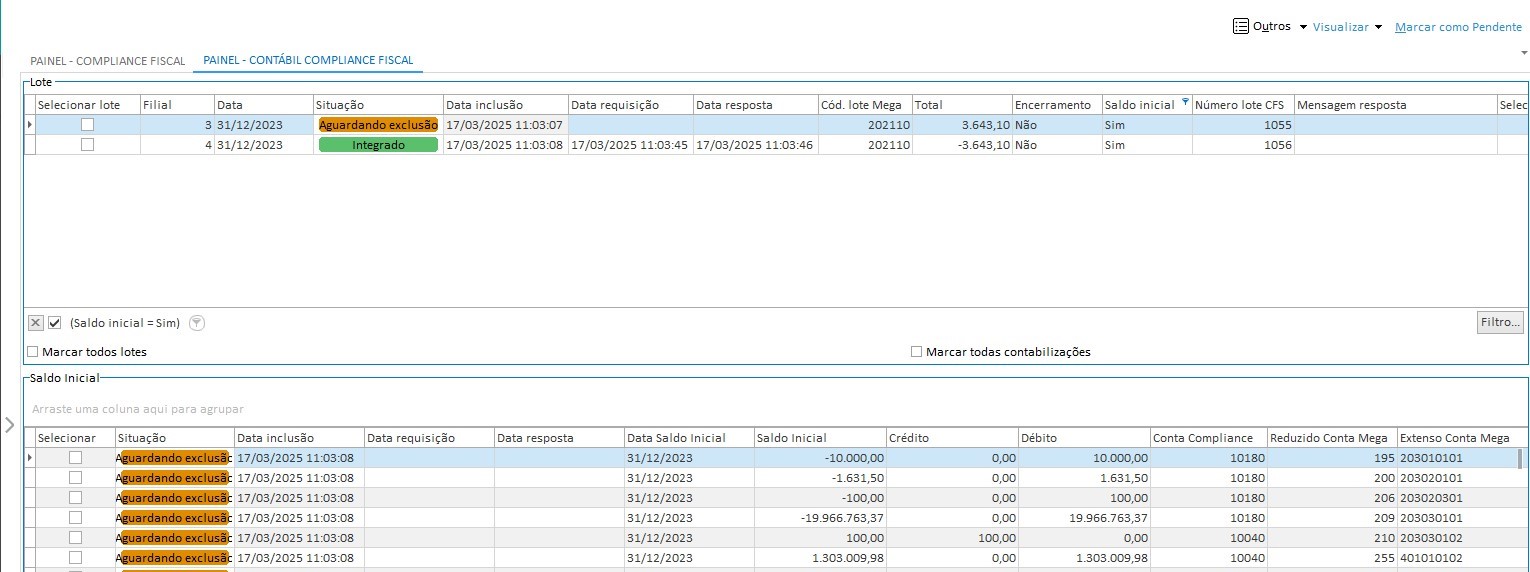
Task: Sort Lote grid by Situação header
Action: point(378,105)
